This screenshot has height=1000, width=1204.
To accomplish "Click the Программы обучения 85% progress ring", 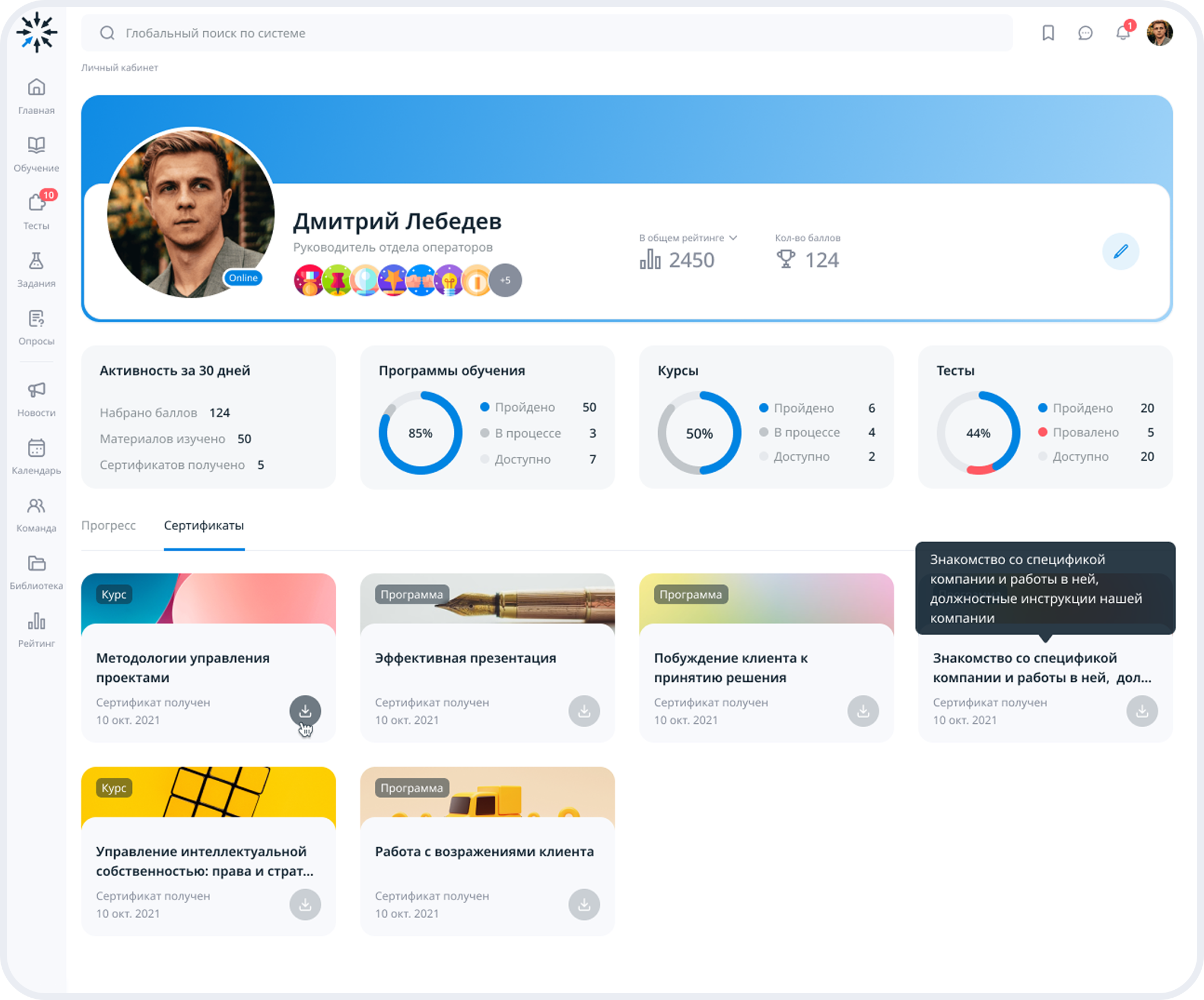I will pos(420,432).
